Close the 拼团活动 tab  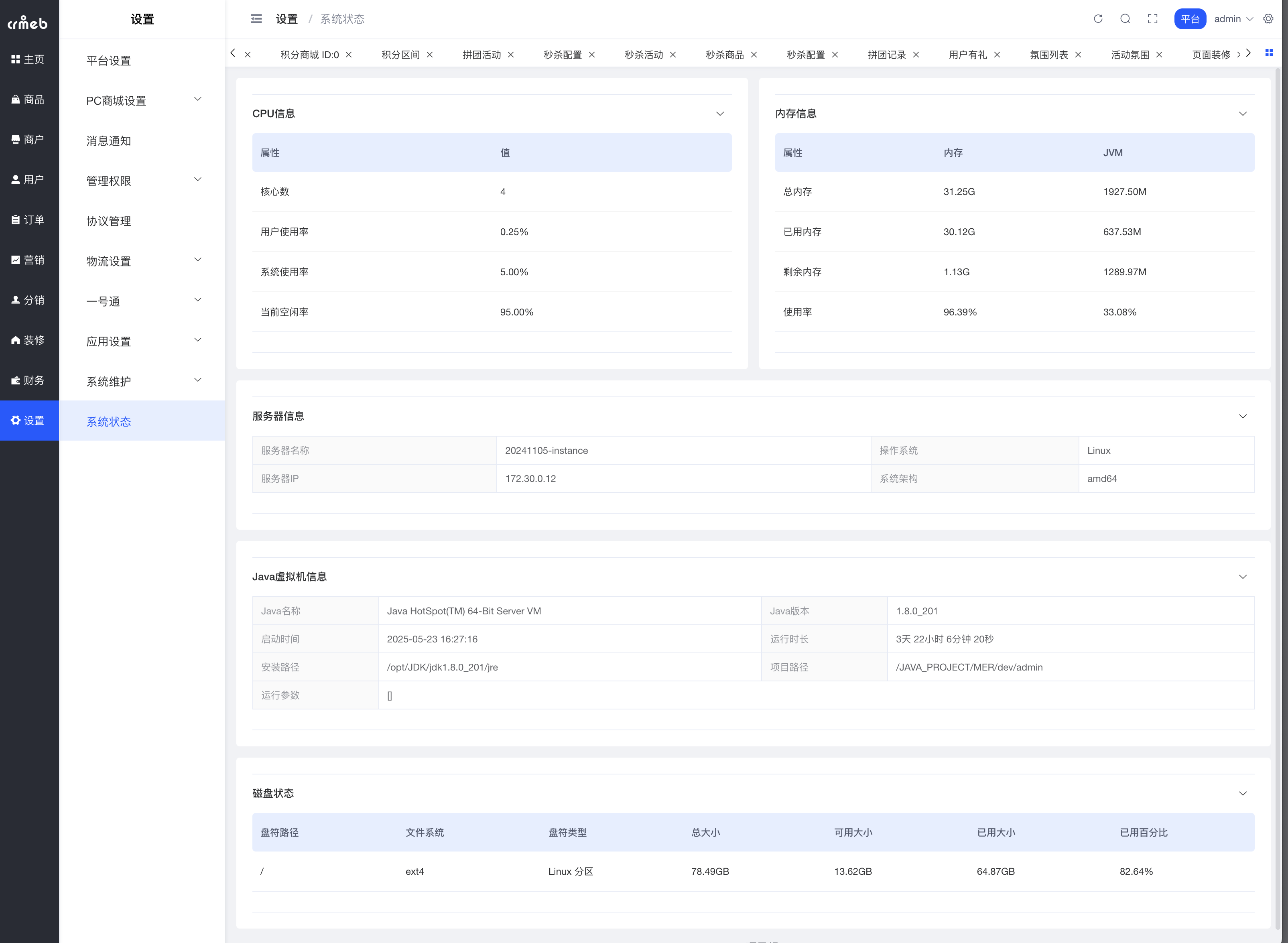pyautogui.click(x=511, y=55)
